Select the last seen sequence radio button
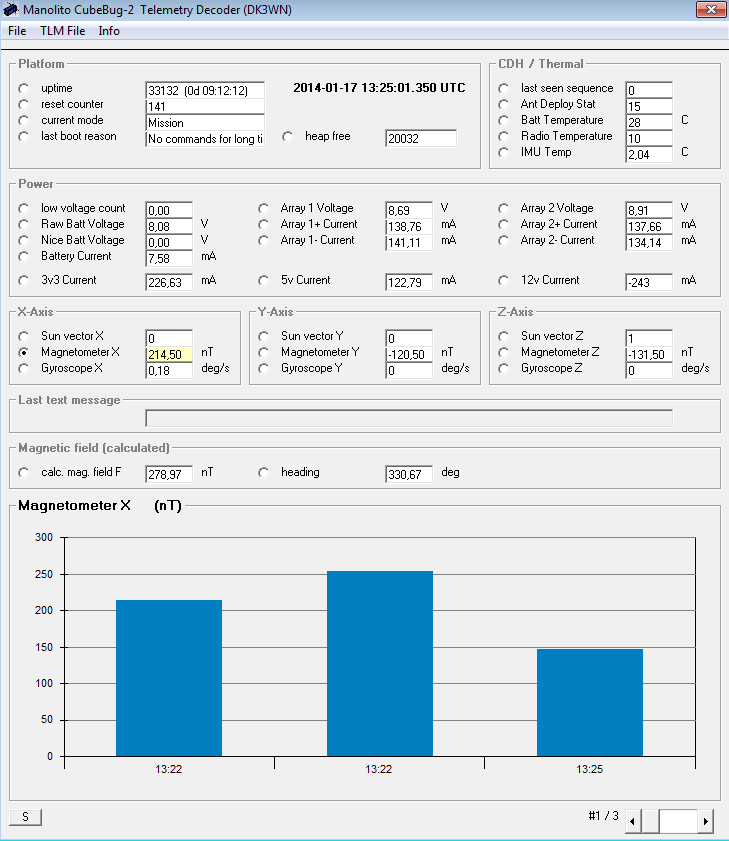Viewport: 729px width, 841px height. [503, 88]
